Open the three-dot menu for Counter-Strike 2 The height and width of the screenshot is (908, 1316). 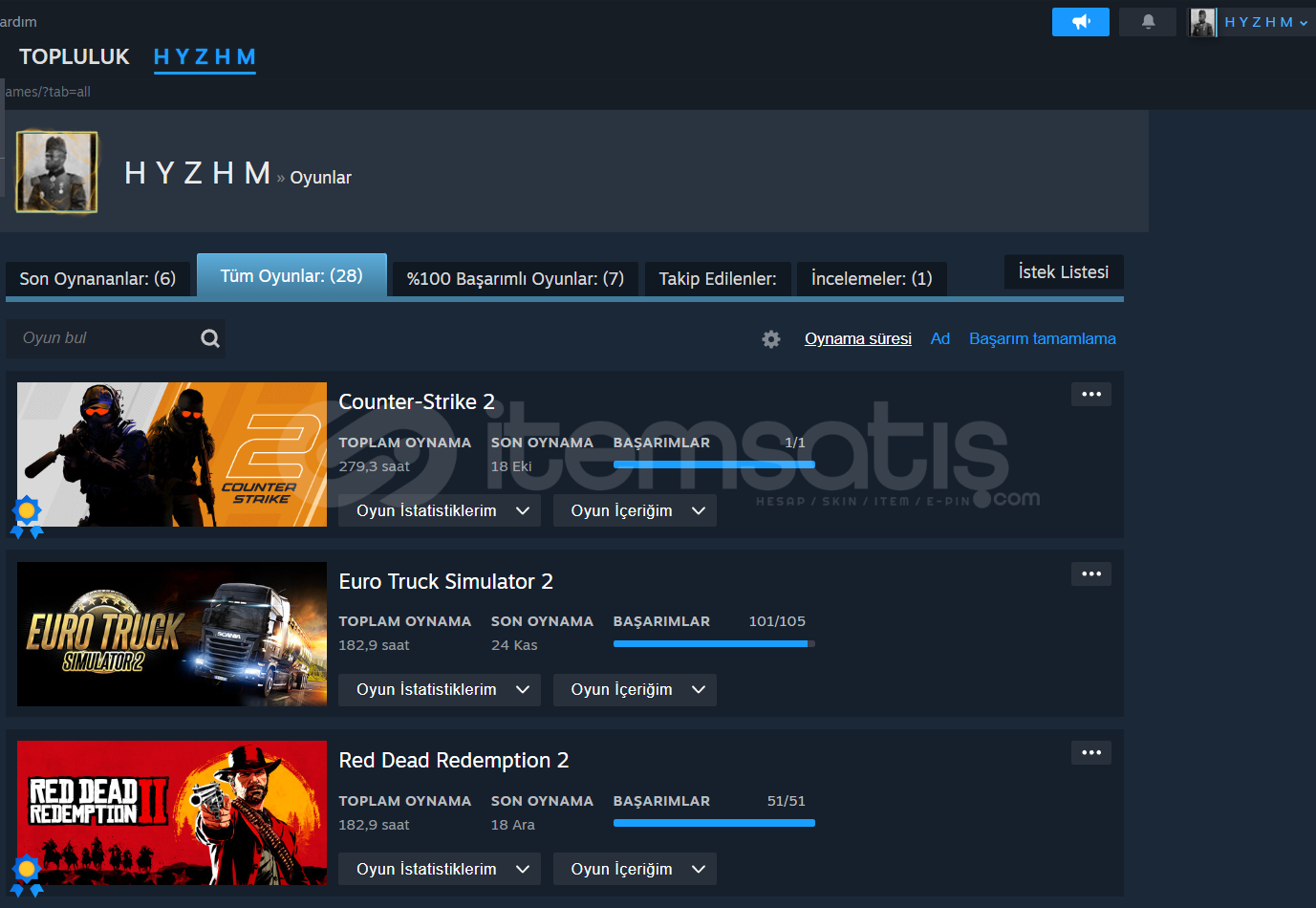[1091, 395]
